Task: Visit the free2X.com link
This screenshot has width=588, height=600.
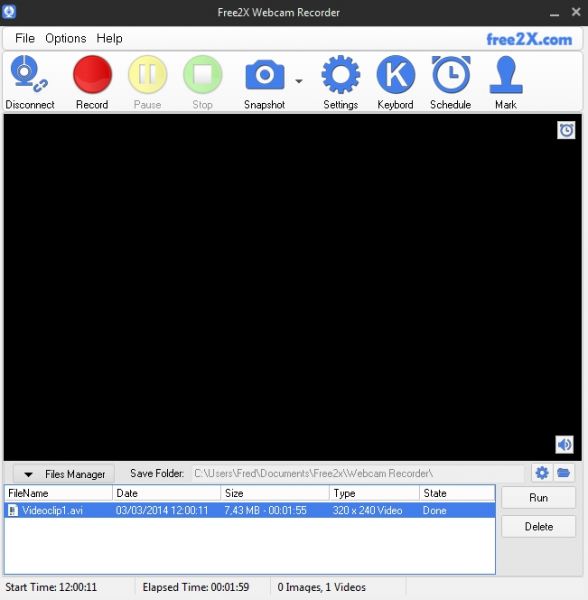Action: point(529,39)
